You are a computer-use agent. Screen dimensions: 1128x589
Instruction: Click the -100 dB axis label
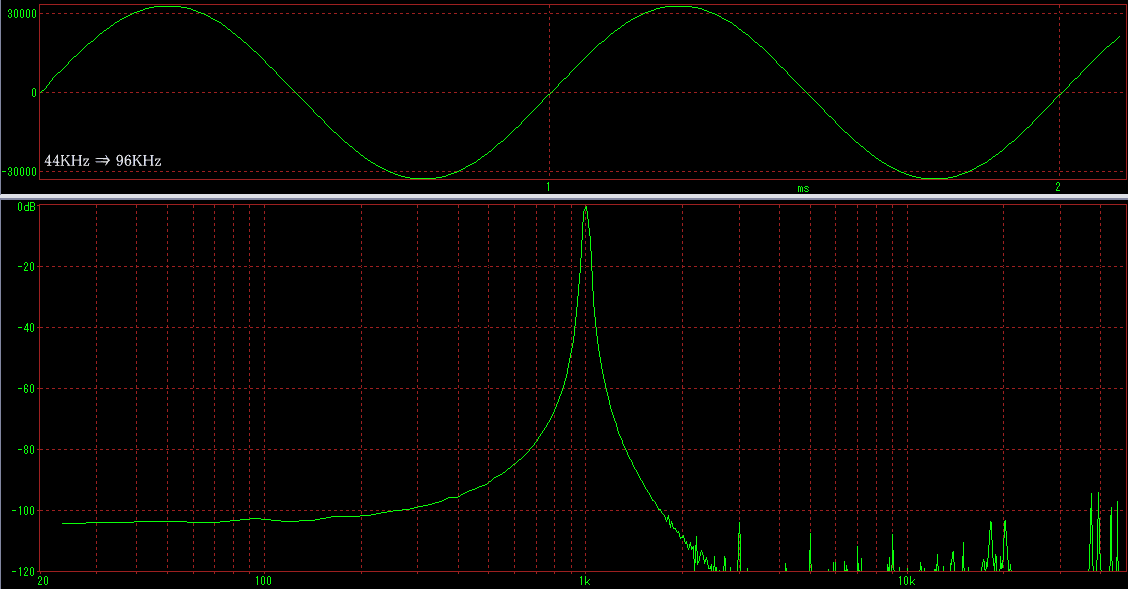tap(24, 511)
